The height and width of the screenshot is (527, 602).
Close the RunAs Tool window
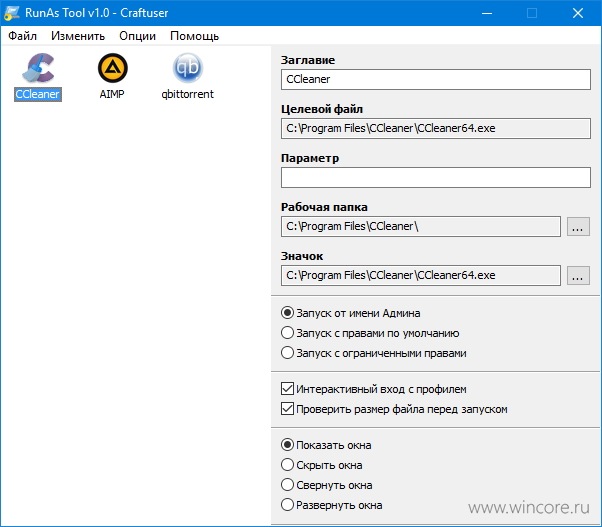point(578,13)
